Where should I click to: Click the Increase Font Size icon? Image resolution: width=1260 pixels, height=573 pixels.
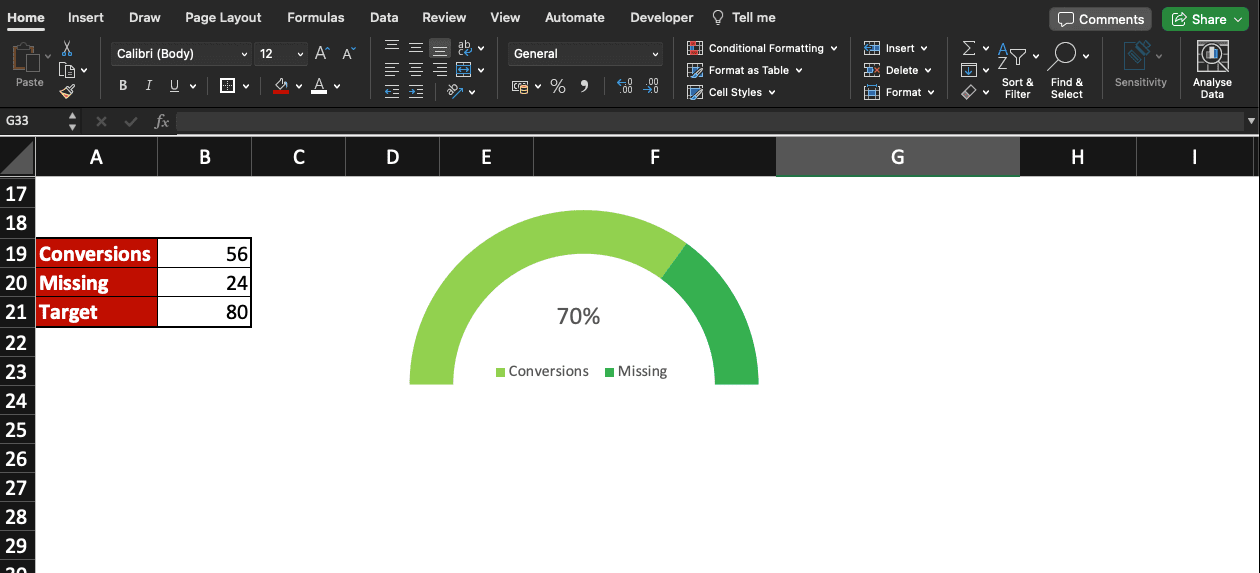pos(322,54)
